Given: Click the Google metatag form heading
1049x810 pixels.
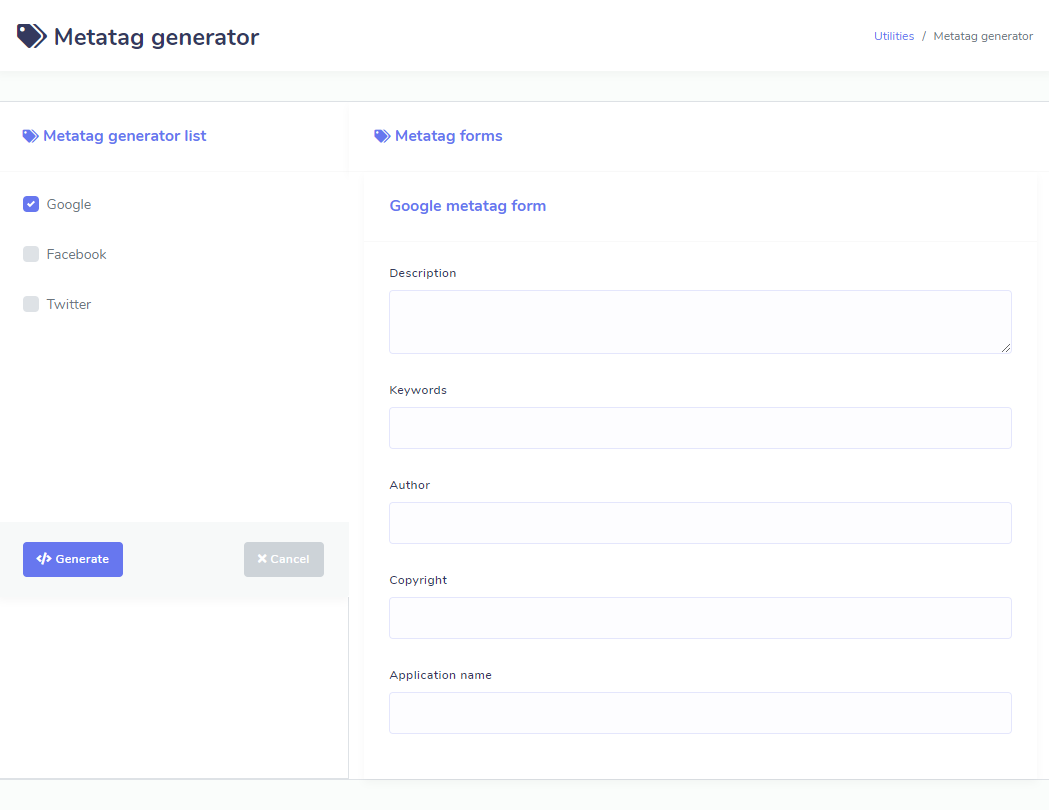Looking at the screenshot, I should 467,206.
